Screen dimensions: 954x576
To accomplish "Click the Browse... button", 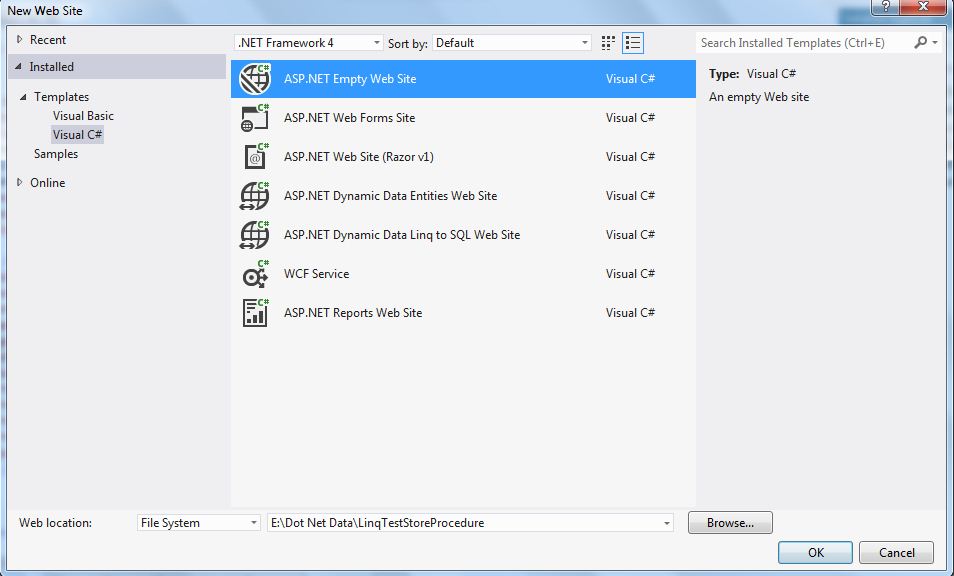I will (x=730, y=523).
